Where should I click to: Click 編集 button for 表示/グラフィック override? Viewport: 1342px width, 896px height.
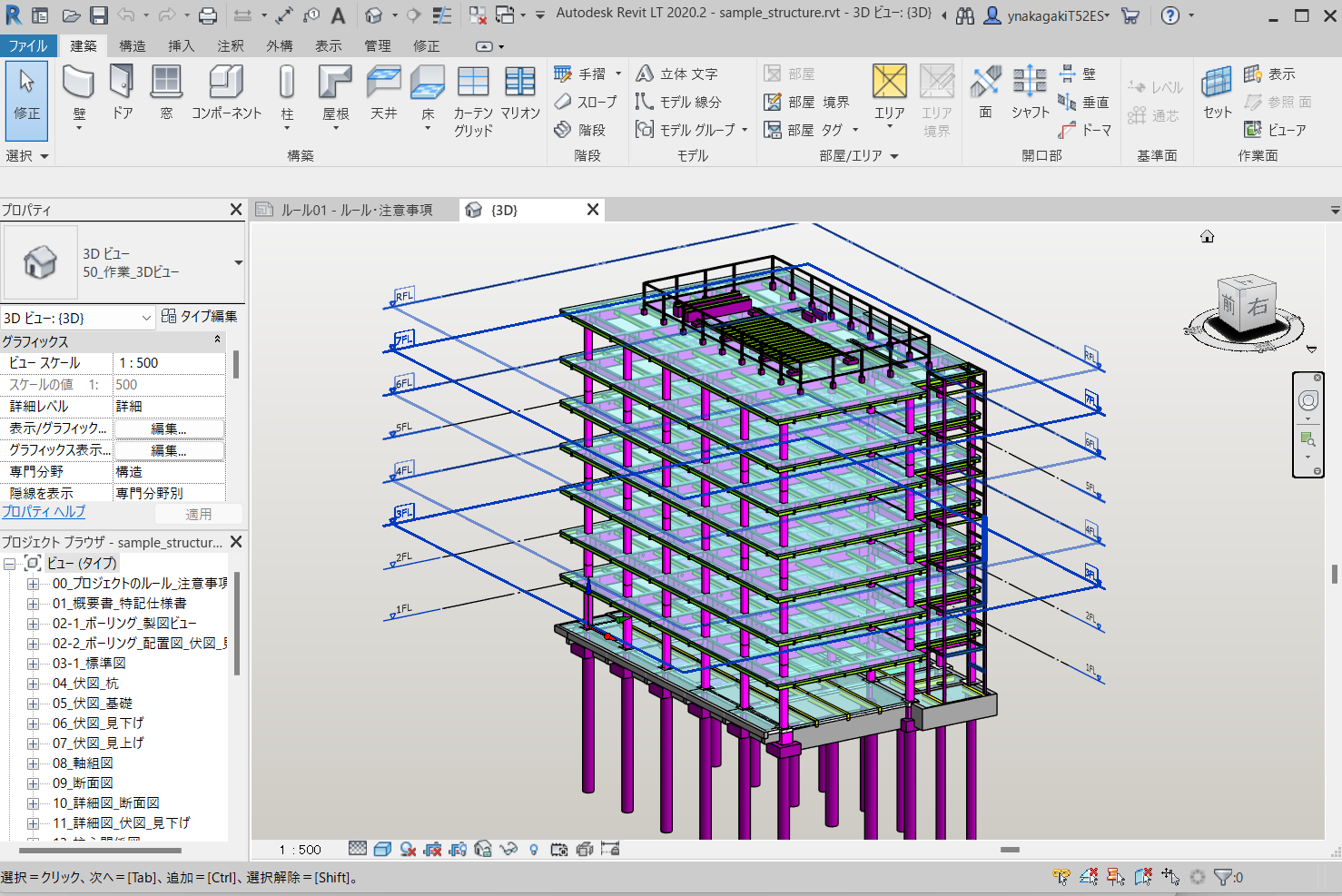coord(169,428)
